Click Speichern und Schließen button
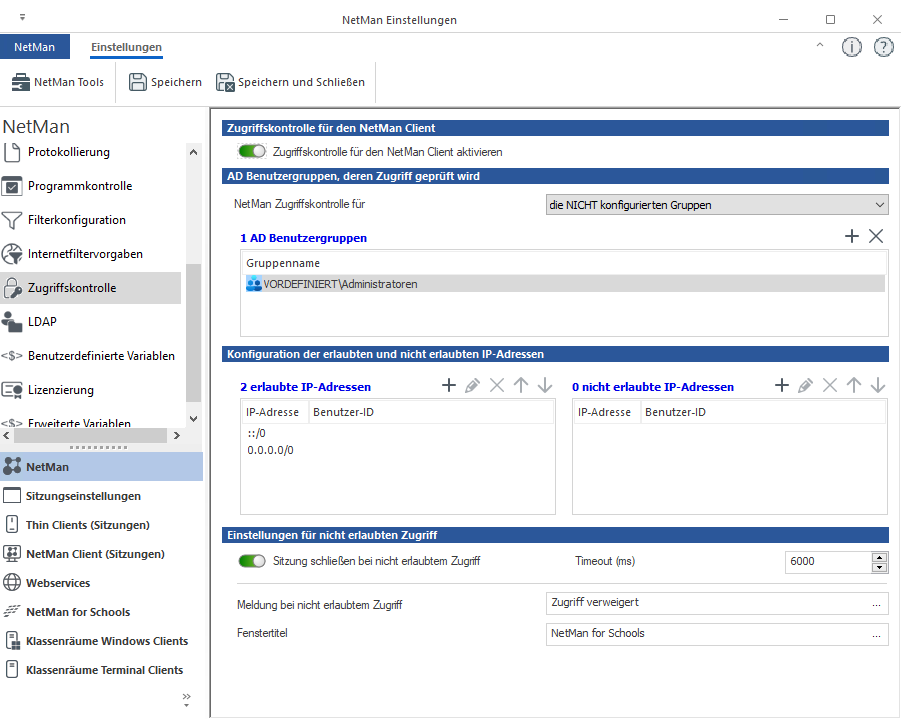This screenshot has width=907, height=726. point(290,82)
